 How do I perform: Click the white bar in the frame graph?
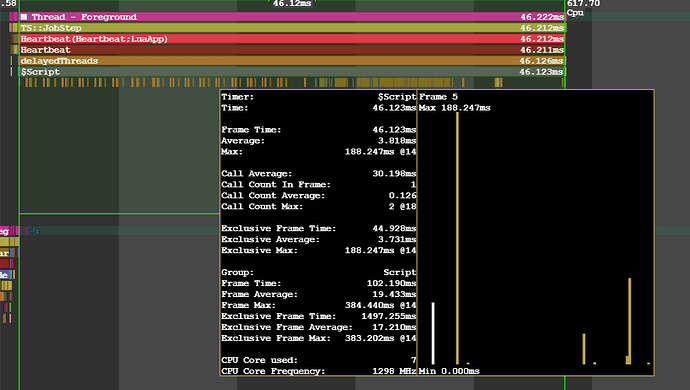tap(433, 333)
